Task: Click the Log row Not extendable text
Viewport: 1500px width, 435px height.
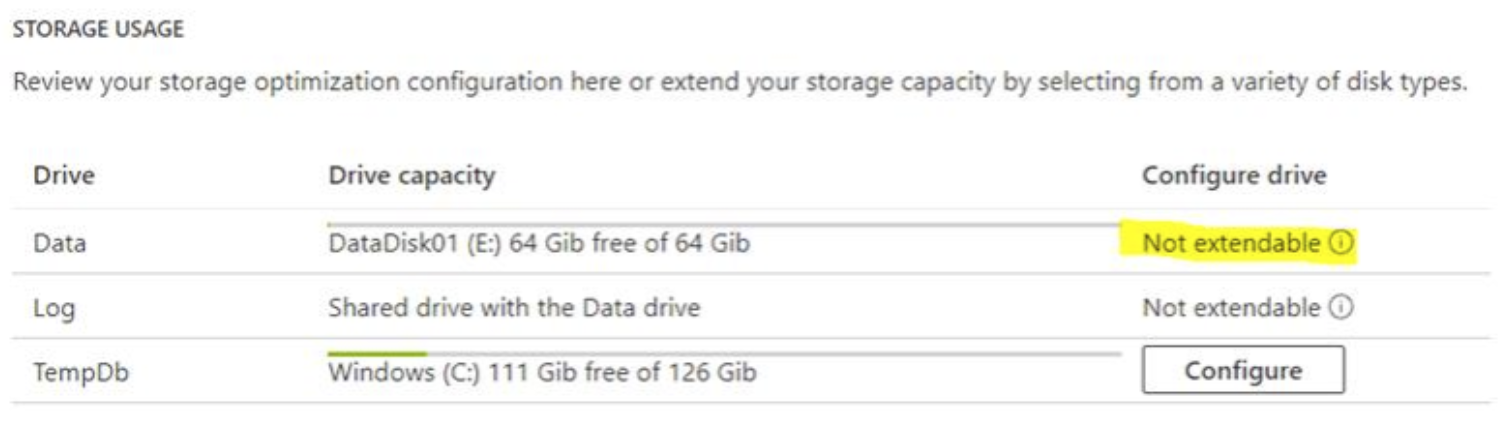Action: pos(1231,308)
